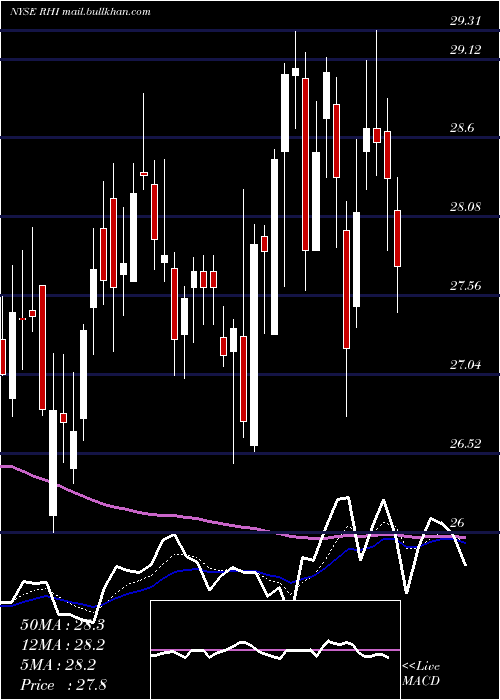Click the 5MA : 28.2 readout
This screenshot has height=700, width=500.
[58, 666]
